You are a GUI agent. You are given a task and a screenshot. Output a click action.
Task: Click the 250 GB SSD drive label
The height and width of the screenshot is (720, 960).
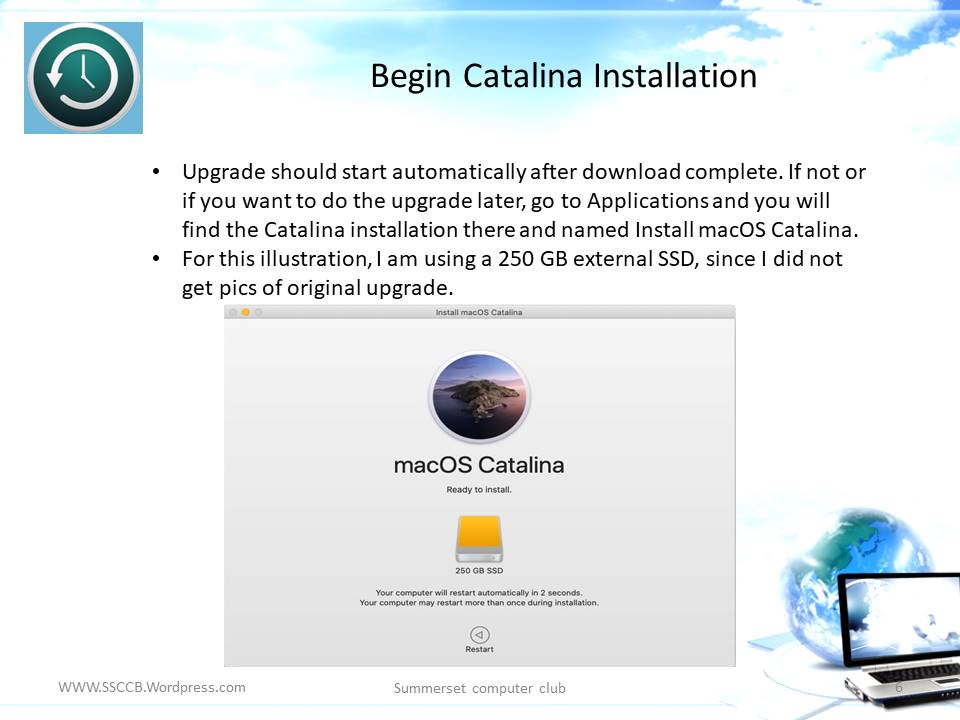pyautogui.click(x=479, y=570)
